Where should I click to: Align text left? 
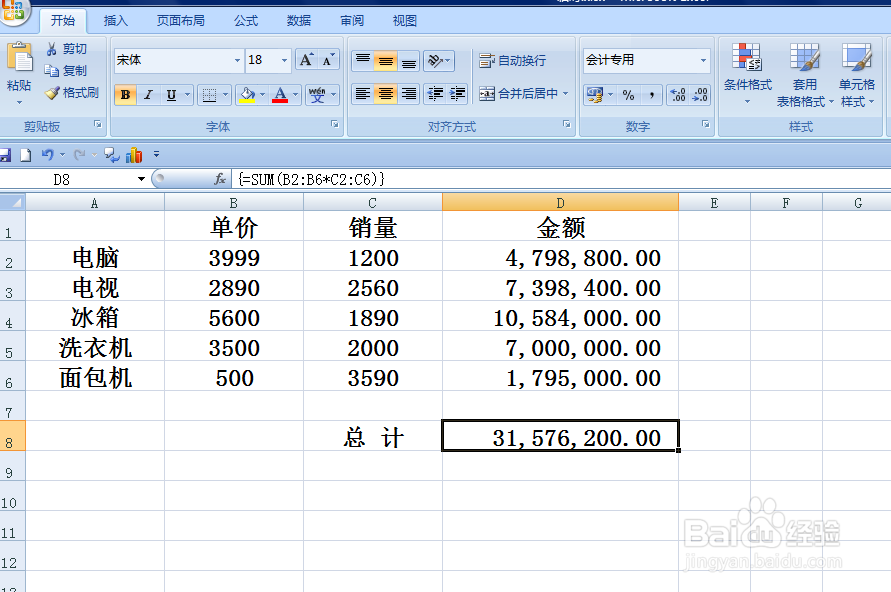363,94
